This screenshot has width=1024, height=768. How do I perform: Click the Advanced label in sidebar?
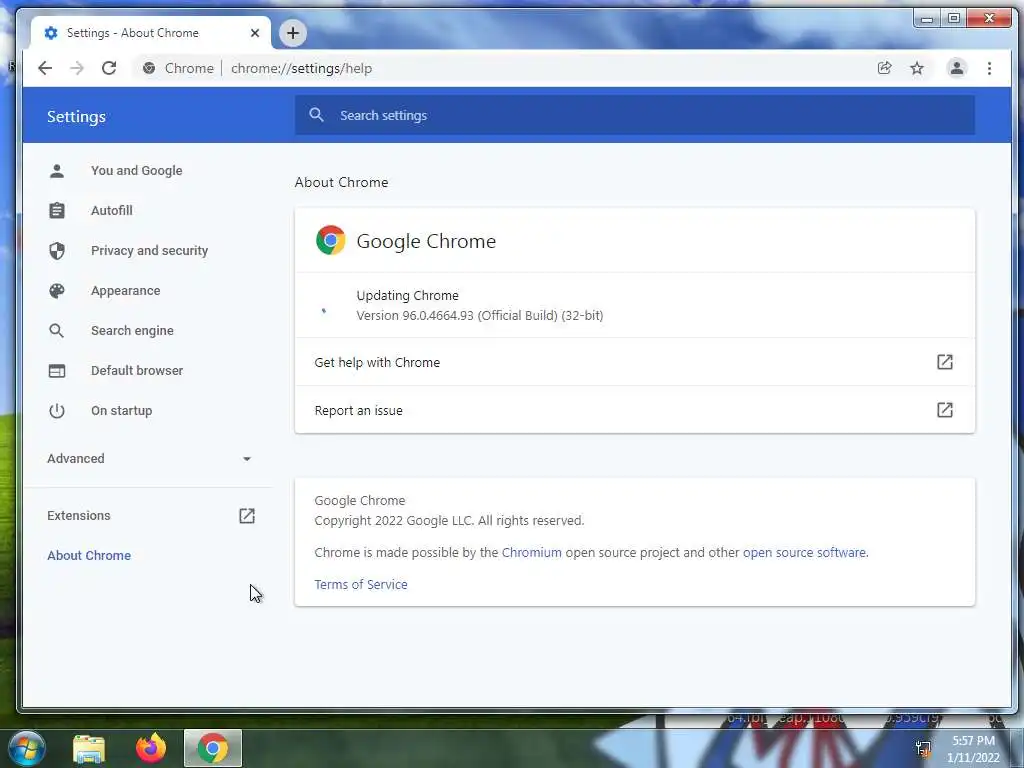coord(76,458)
